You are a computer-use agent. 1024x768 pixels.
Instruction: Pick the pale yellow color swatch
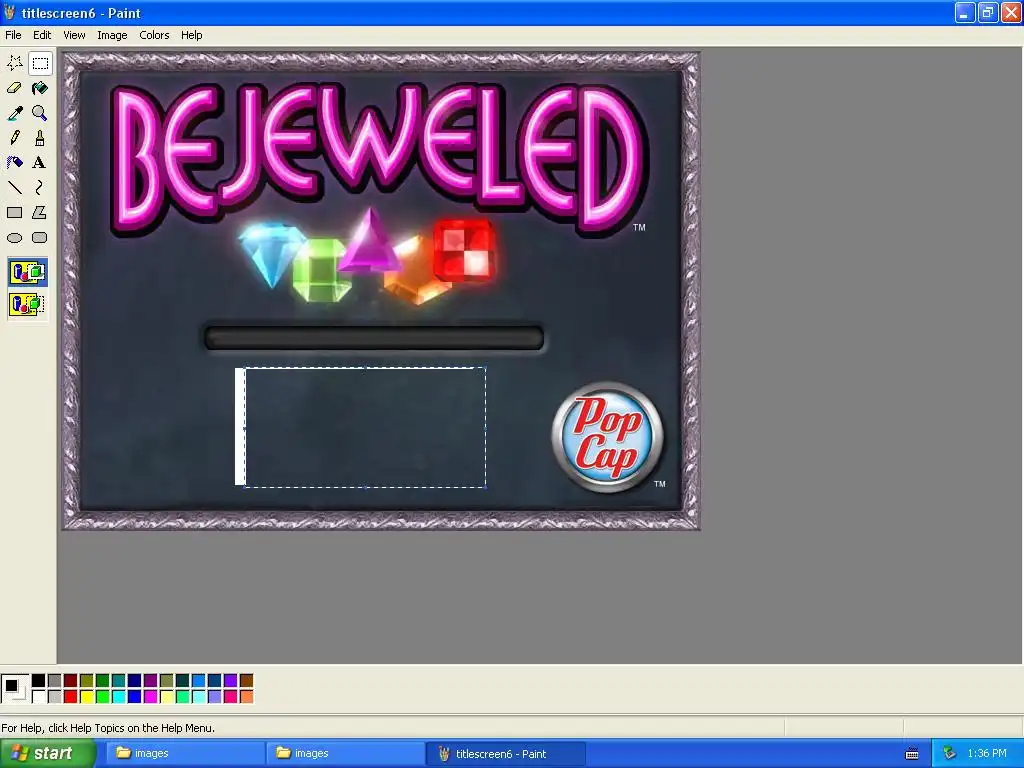(167, 697)
